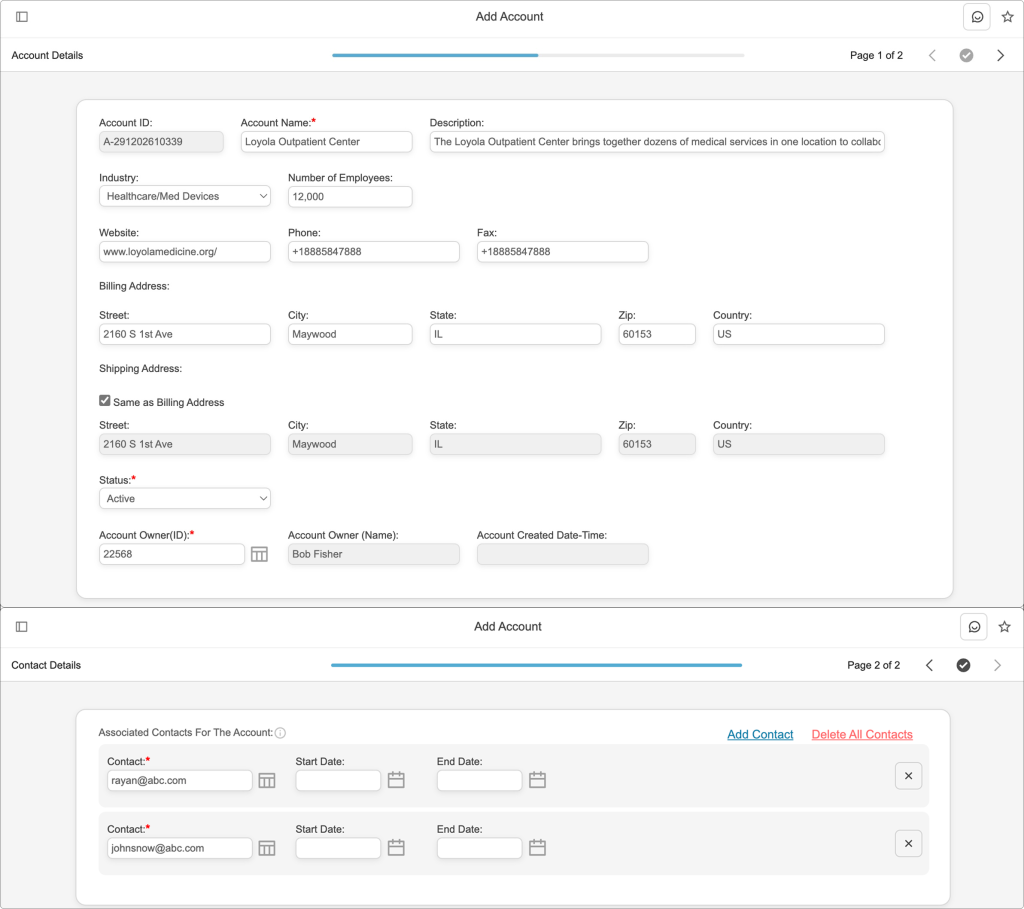Open chat icon in Contact Details panel header
The width and height of the screenshot is (1024, 909).
[x=973, y=627]
